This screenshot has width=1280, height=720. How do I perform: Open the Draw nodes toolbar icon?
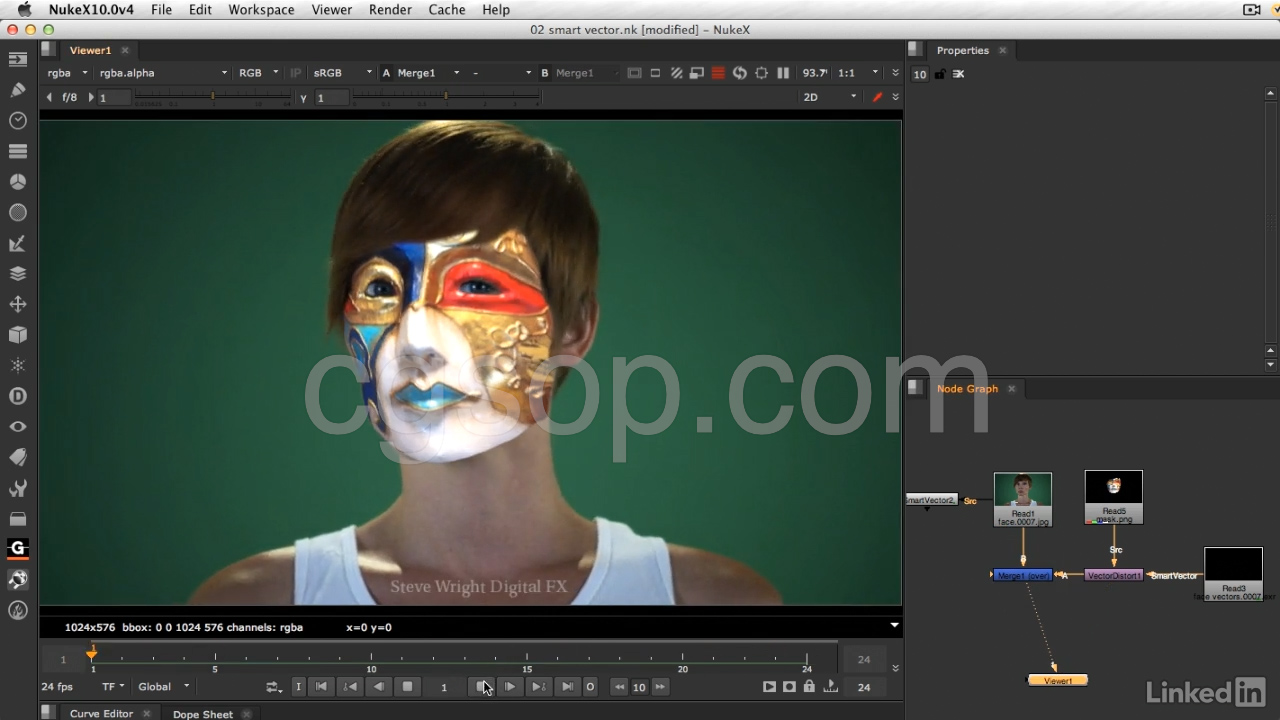(x=18, y=90)
